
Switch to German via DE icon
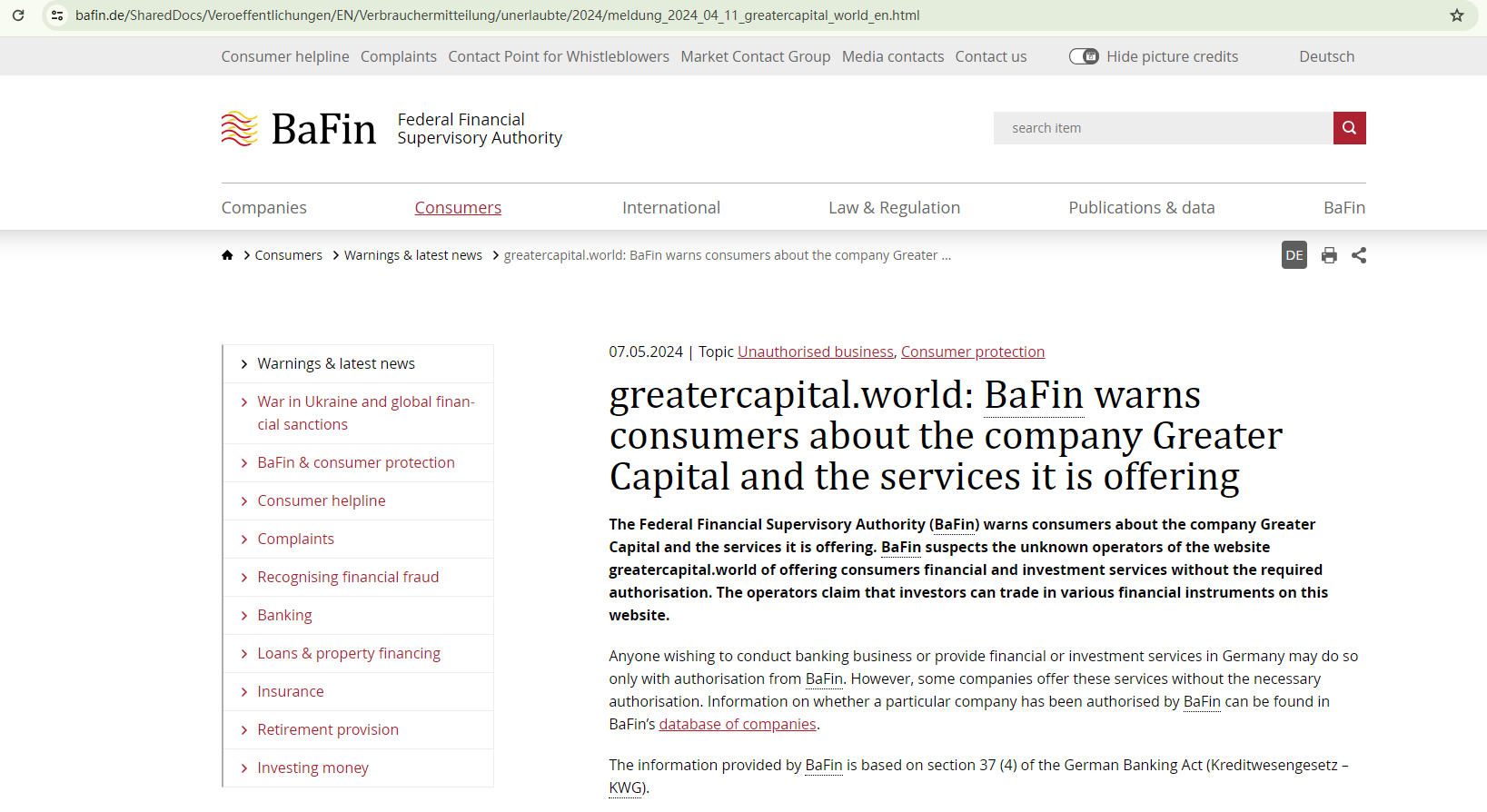tap(1294, 255)
